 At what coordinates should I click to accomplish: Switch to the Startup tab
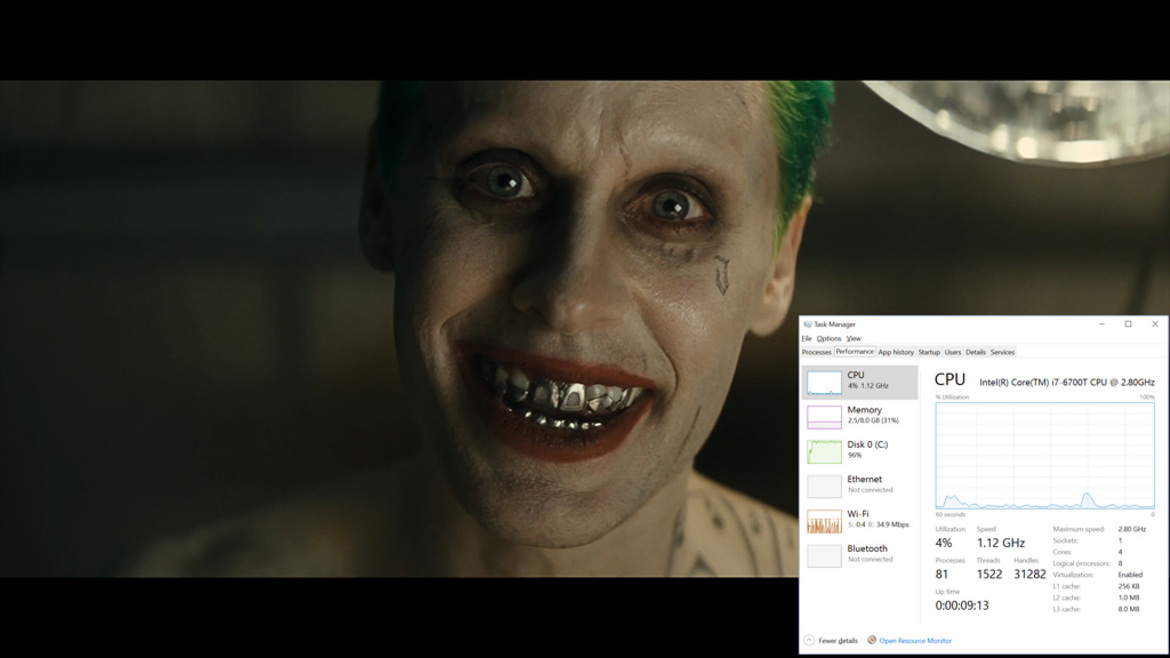[x=929, y=352]
